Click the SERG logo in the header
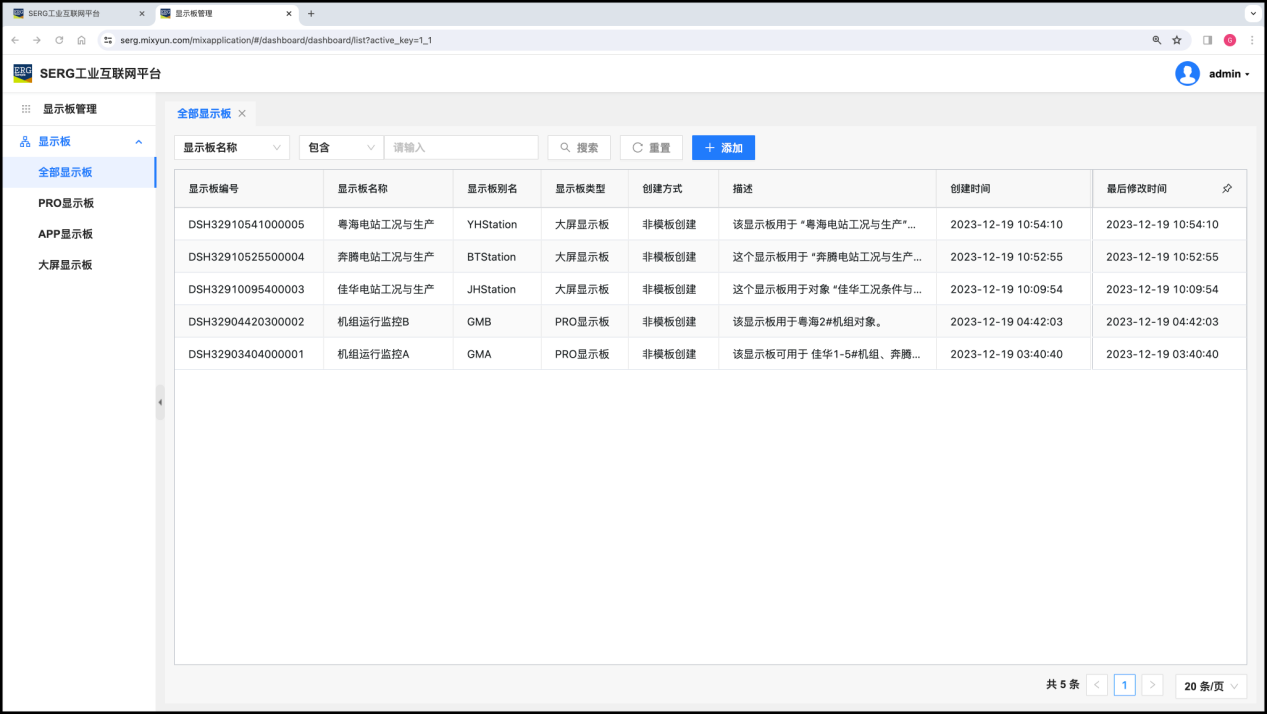The width and height of the screenshot is (1267, 714). click(22, 74)
